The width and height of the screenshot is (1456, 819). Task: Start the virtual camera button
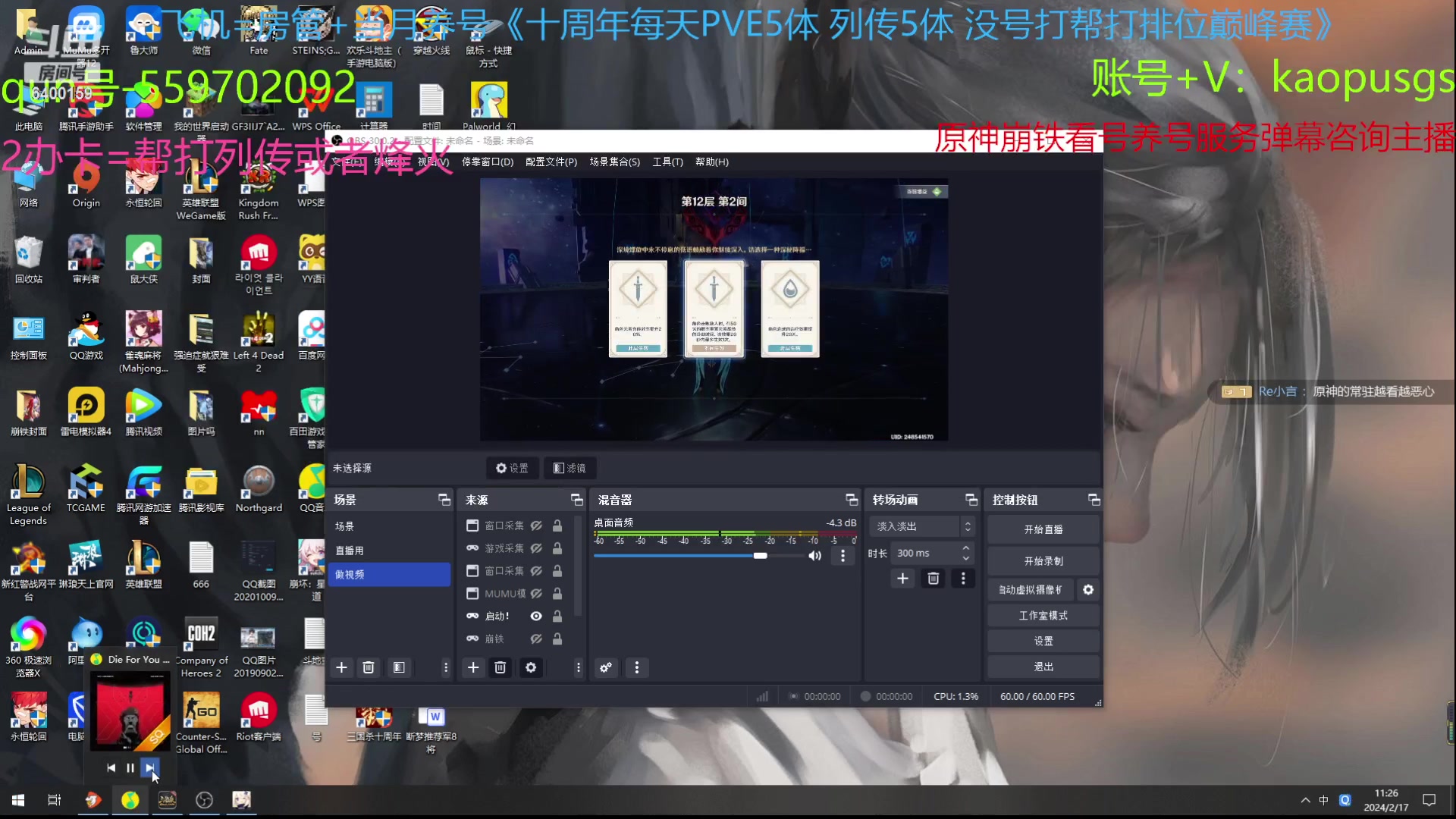point(1031,589)
